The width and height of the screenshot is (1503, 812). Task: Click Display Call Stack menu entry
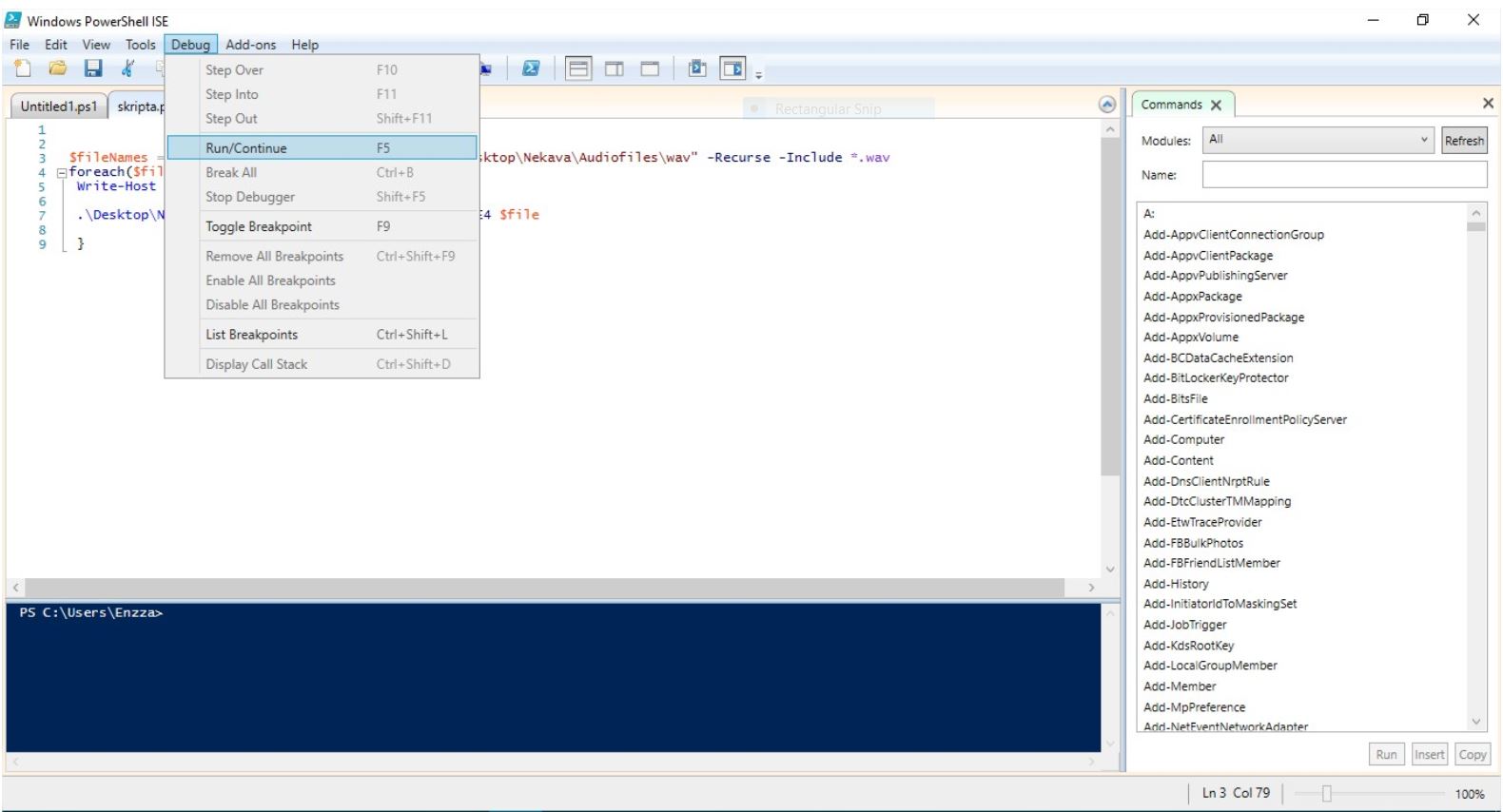click(322, 364)
